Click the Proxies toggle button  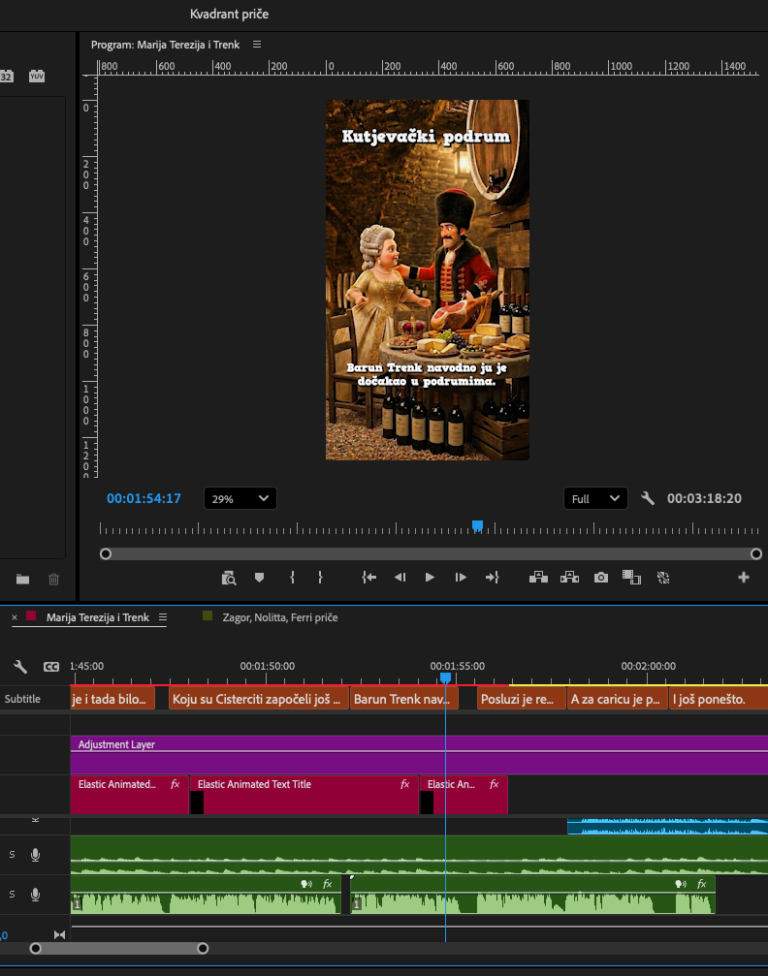(x=663, y=578)
